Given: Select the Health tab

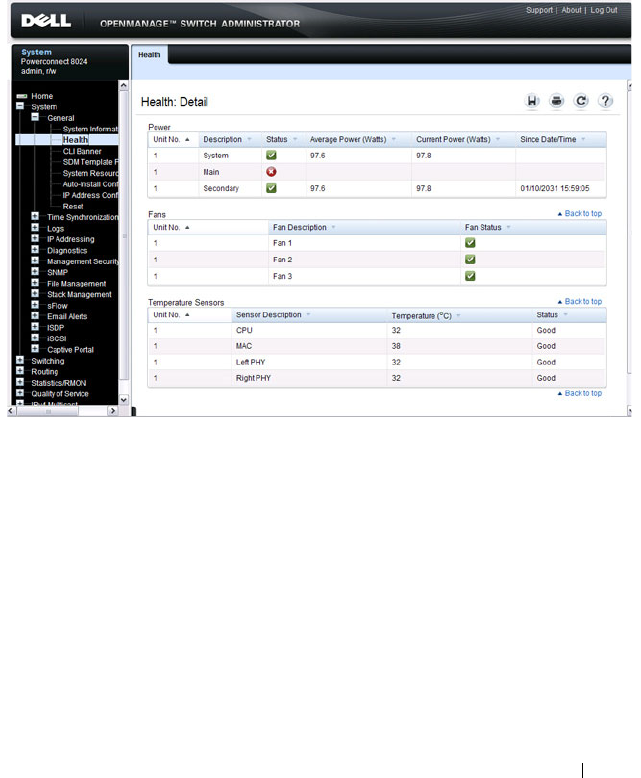Looking at the screenshot, I should pyautogui.click(x=149, y=55).
